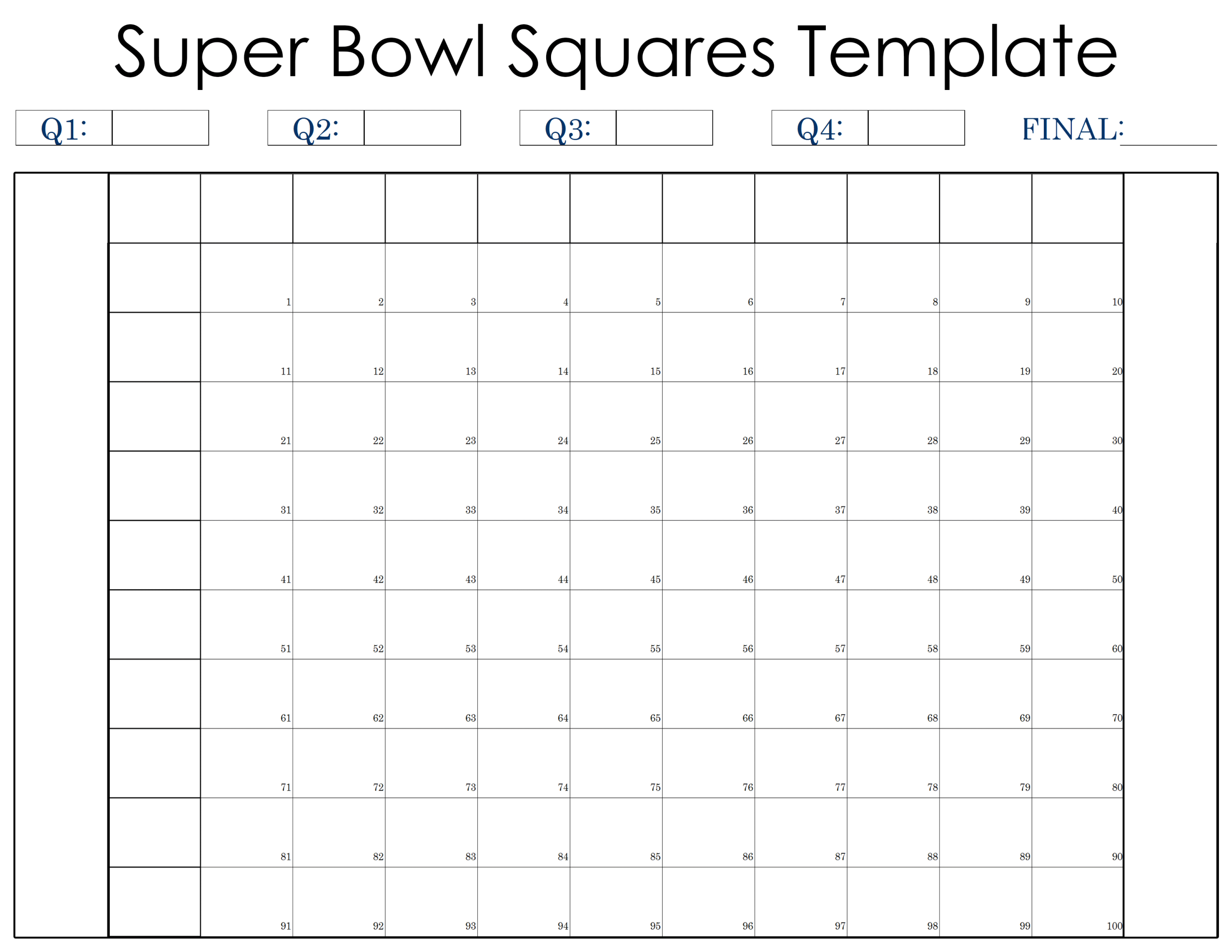Click the header cell above square 9
This screenshot has width=1232, height=952.
coord(986,208)
